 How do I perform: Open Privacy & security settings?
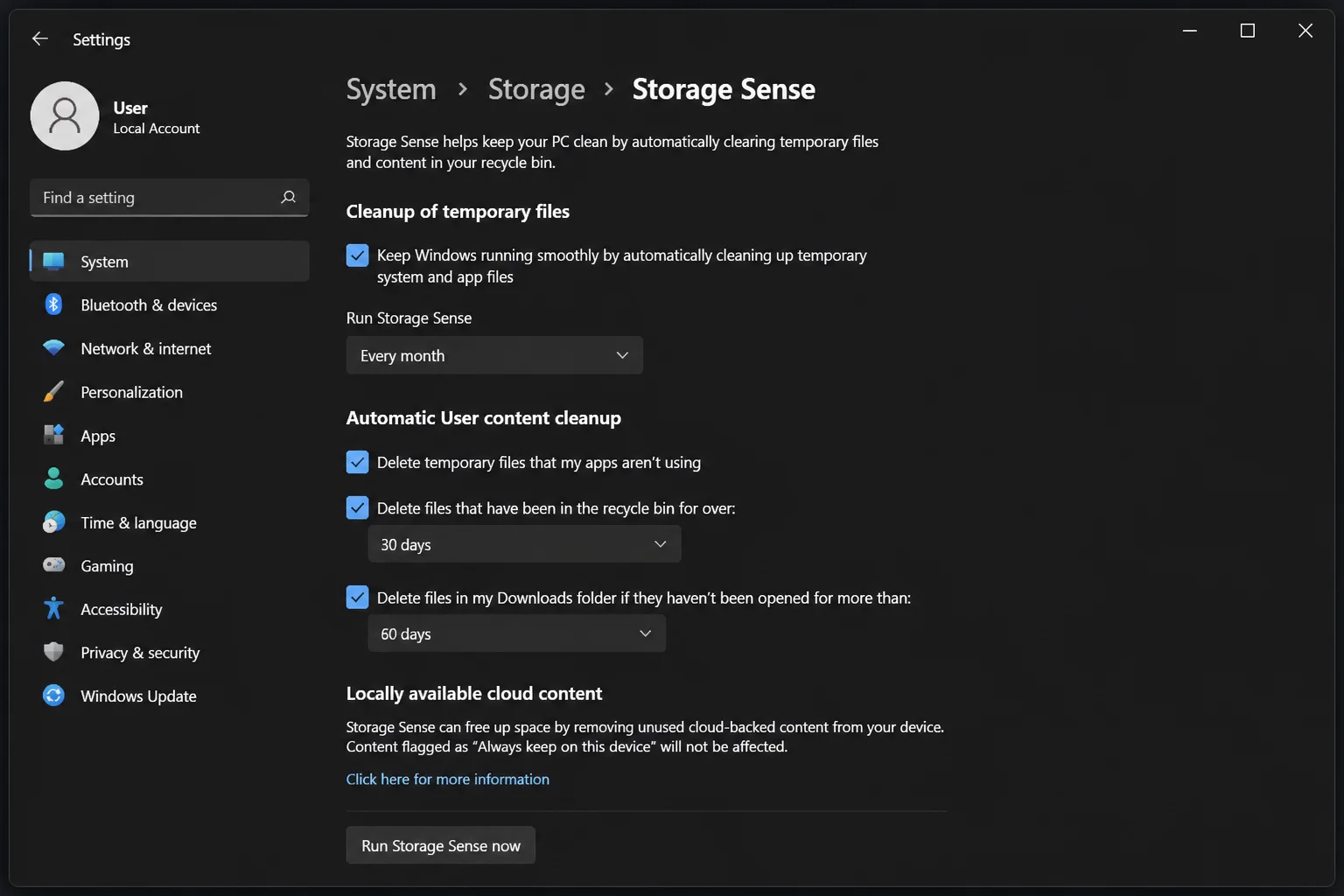pyautogui.click(x=169, y=653)
